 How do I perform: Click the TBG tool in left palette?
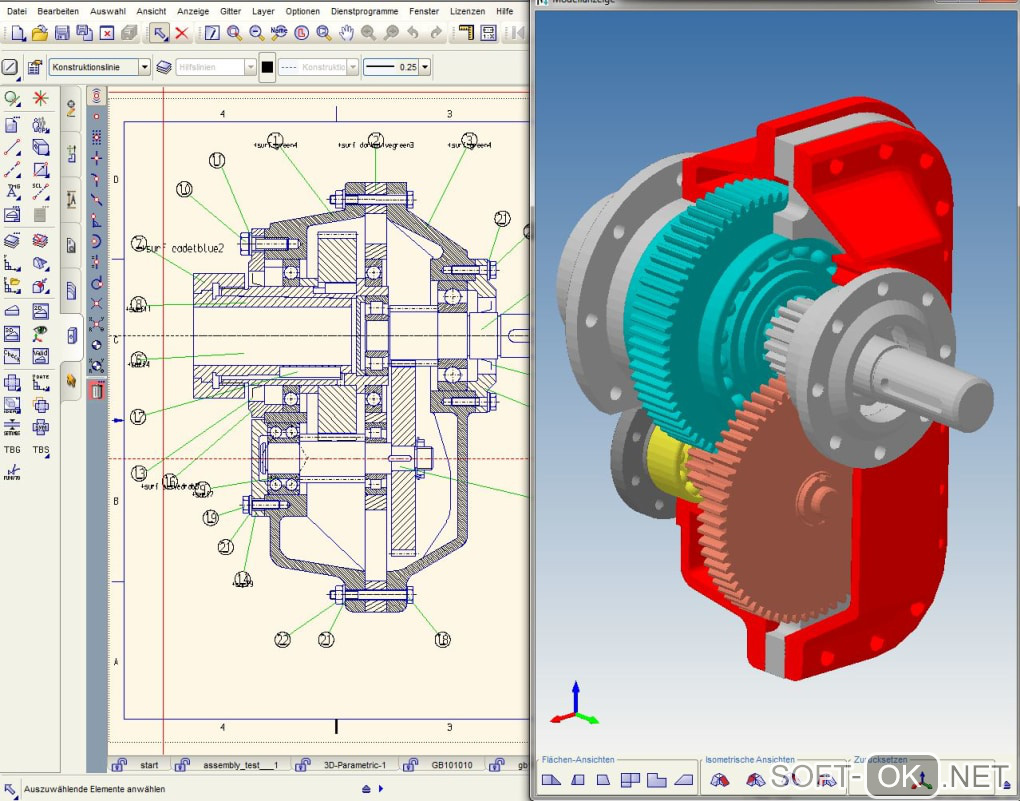pos(12,450)
